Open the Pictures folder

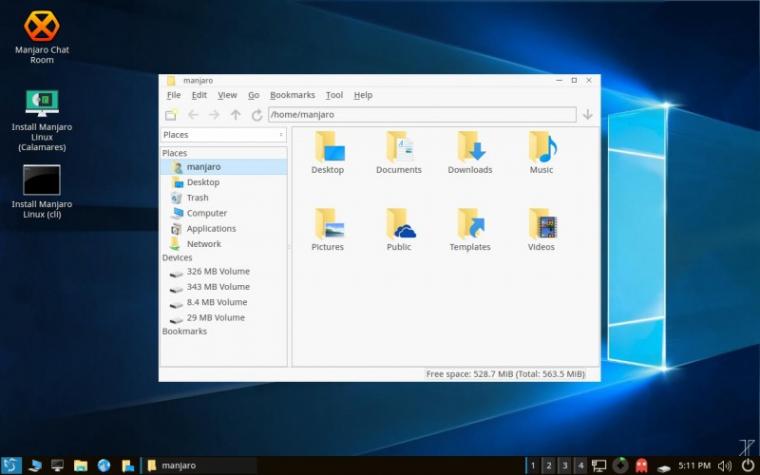pyautogui.click(x=328, y=230)
